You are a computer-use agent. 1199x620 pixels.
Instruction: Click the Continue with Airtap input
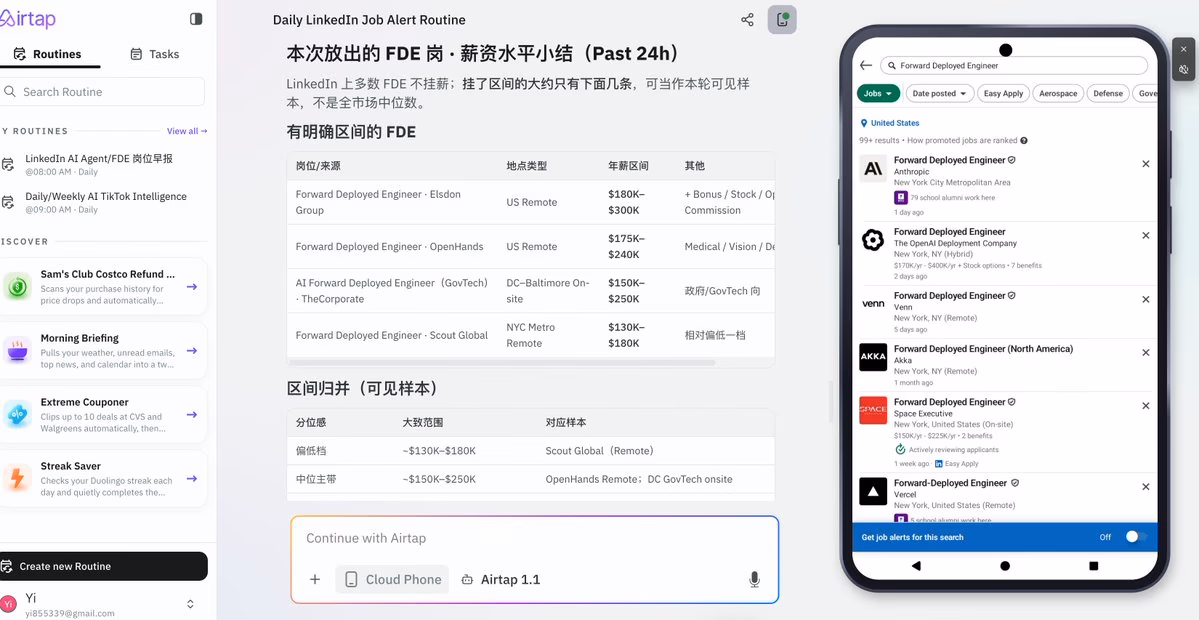click(x=534, y=538)
